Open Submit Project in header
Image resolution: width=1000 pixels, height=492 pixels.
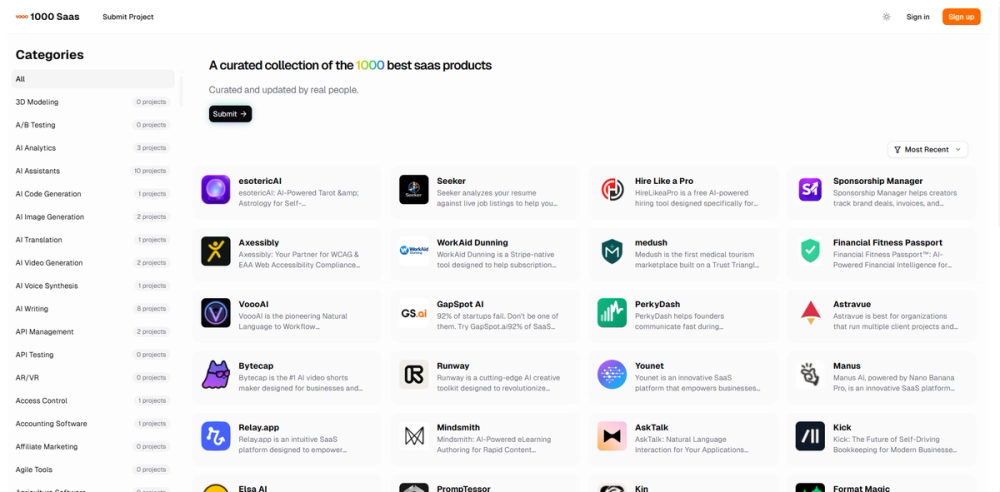coord(128,17)
